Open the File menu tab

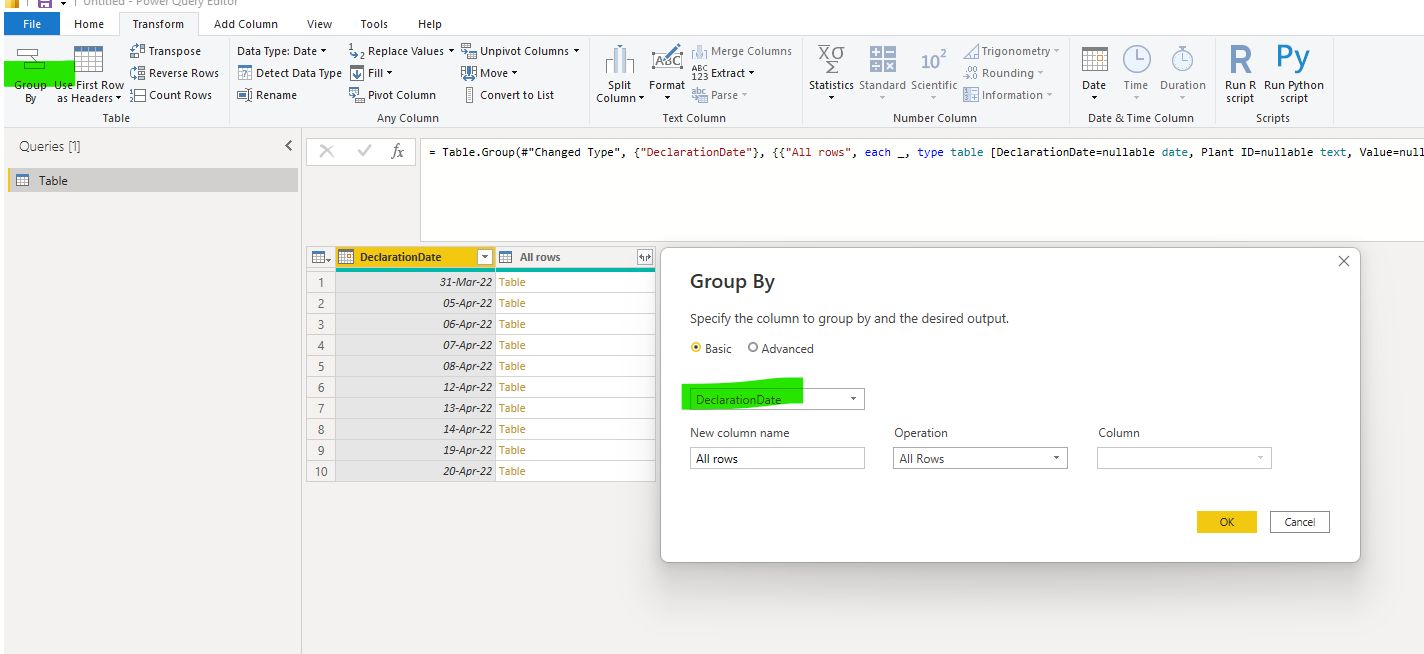tap(32, 24)
